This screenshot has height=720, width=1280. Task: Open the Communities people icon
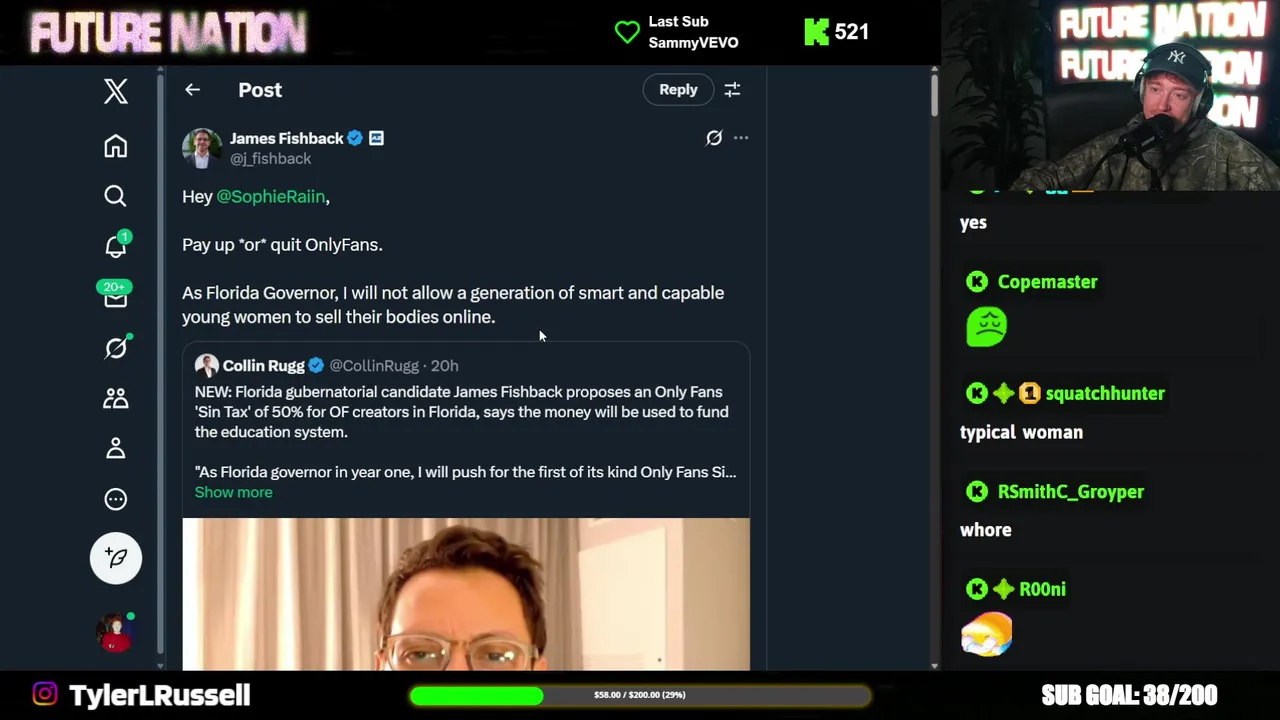point(116,398)
